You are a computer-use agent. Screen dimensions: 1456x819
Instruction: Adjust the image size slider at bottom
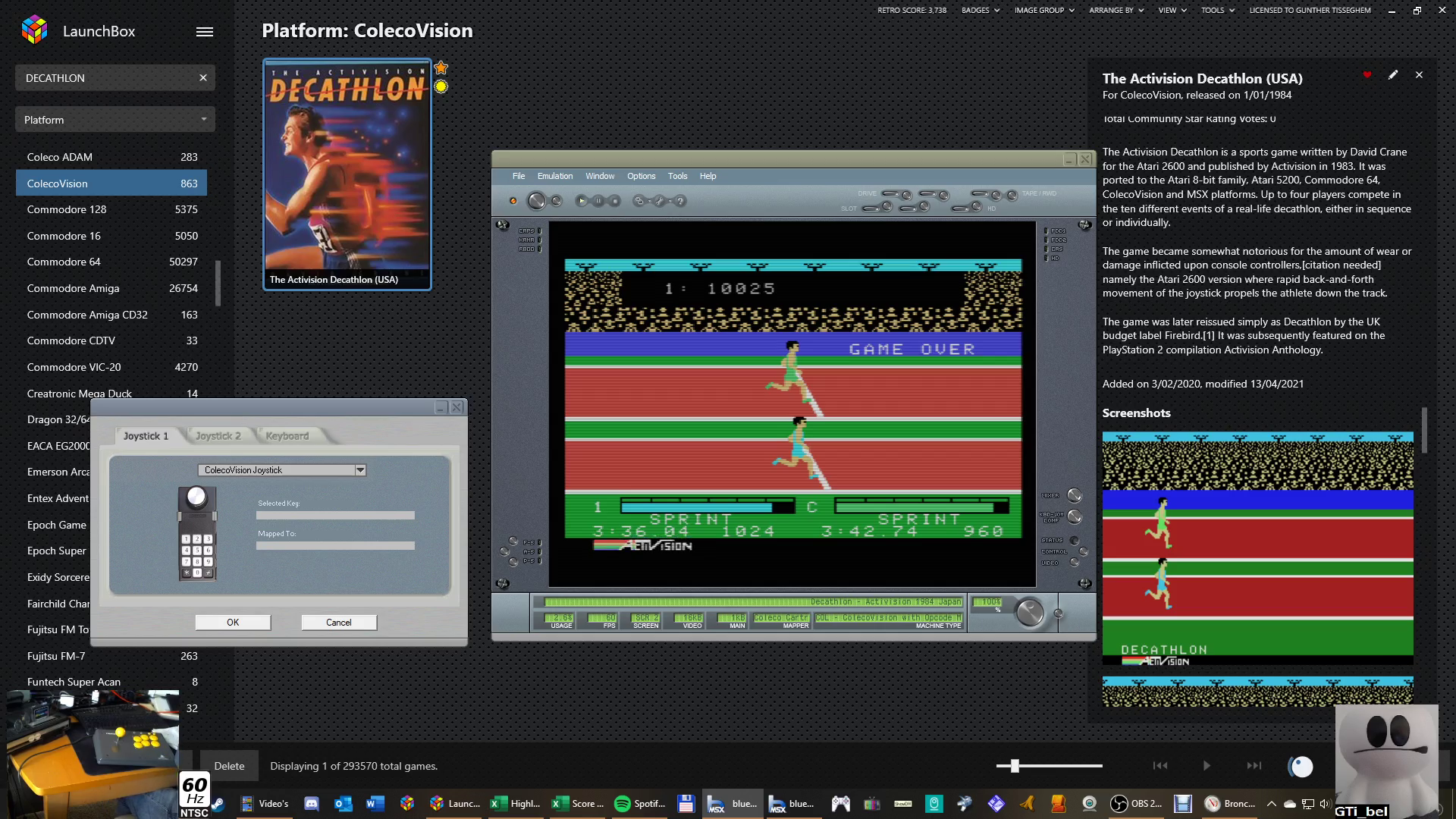point(1015,766)
